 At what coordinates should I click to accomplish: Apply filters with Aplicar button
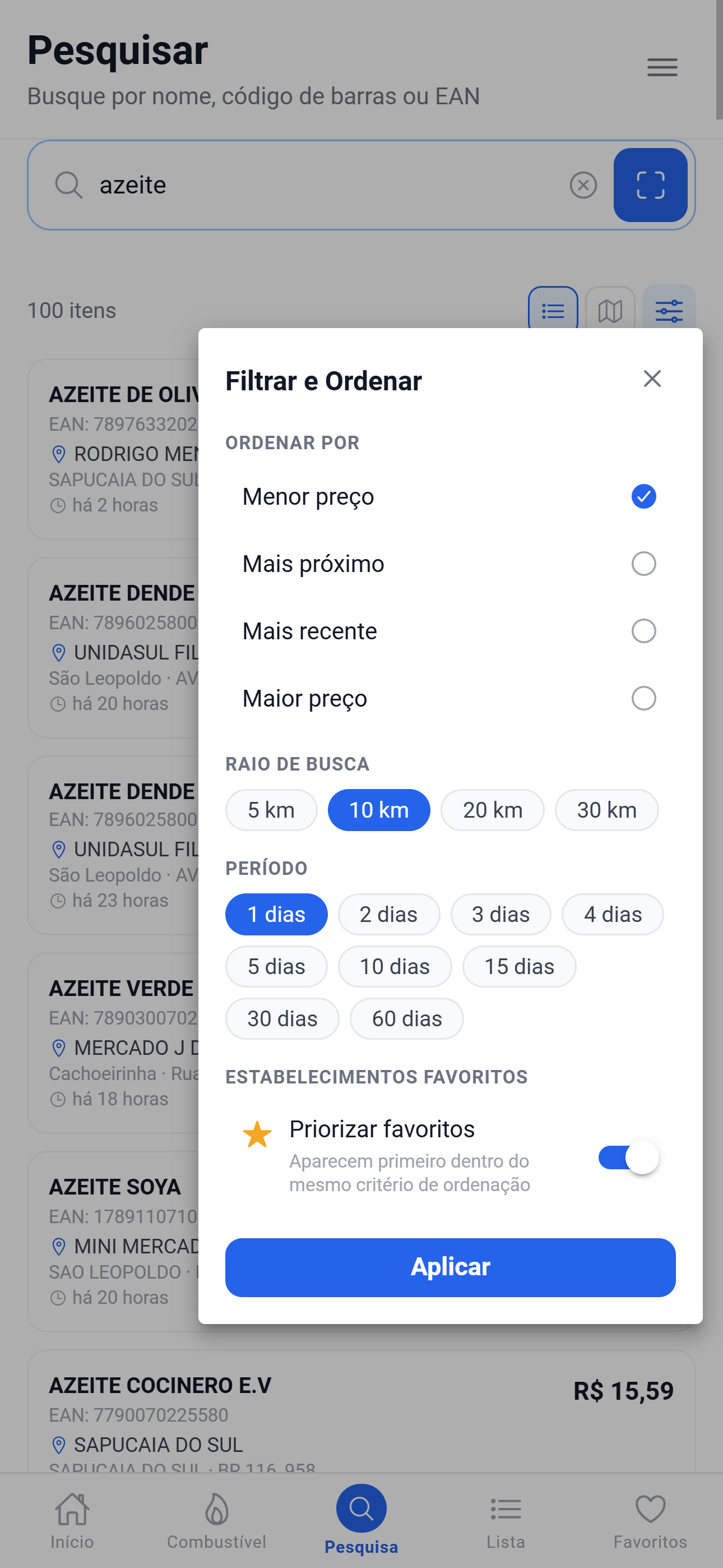point(451,1267)
